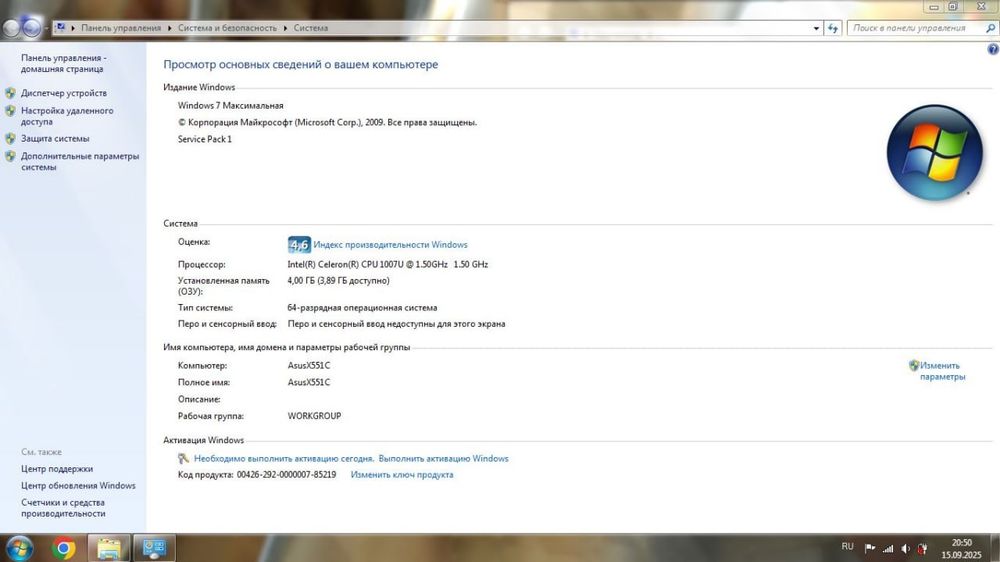This screenshot has height=562, width=1000.
Task: Click 'Service Pack 1' text
Action: pyautogui.click(x=205, y=139)
